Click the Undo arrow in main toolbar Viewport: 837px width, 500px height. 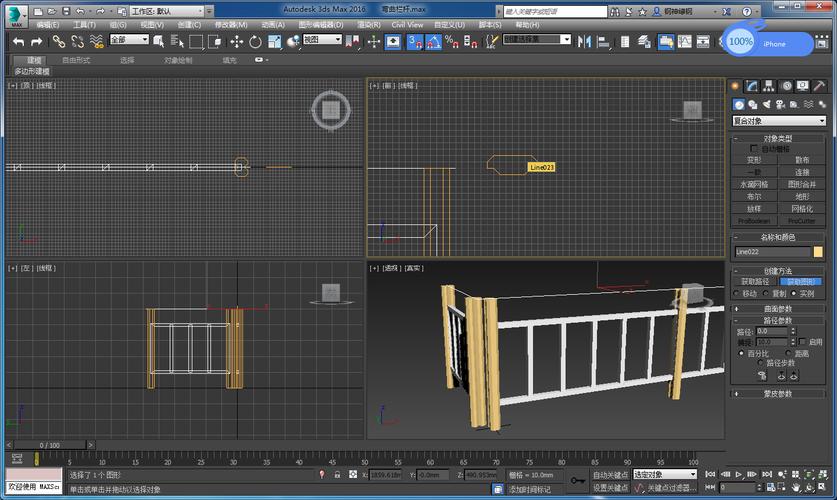coord(18,41)
